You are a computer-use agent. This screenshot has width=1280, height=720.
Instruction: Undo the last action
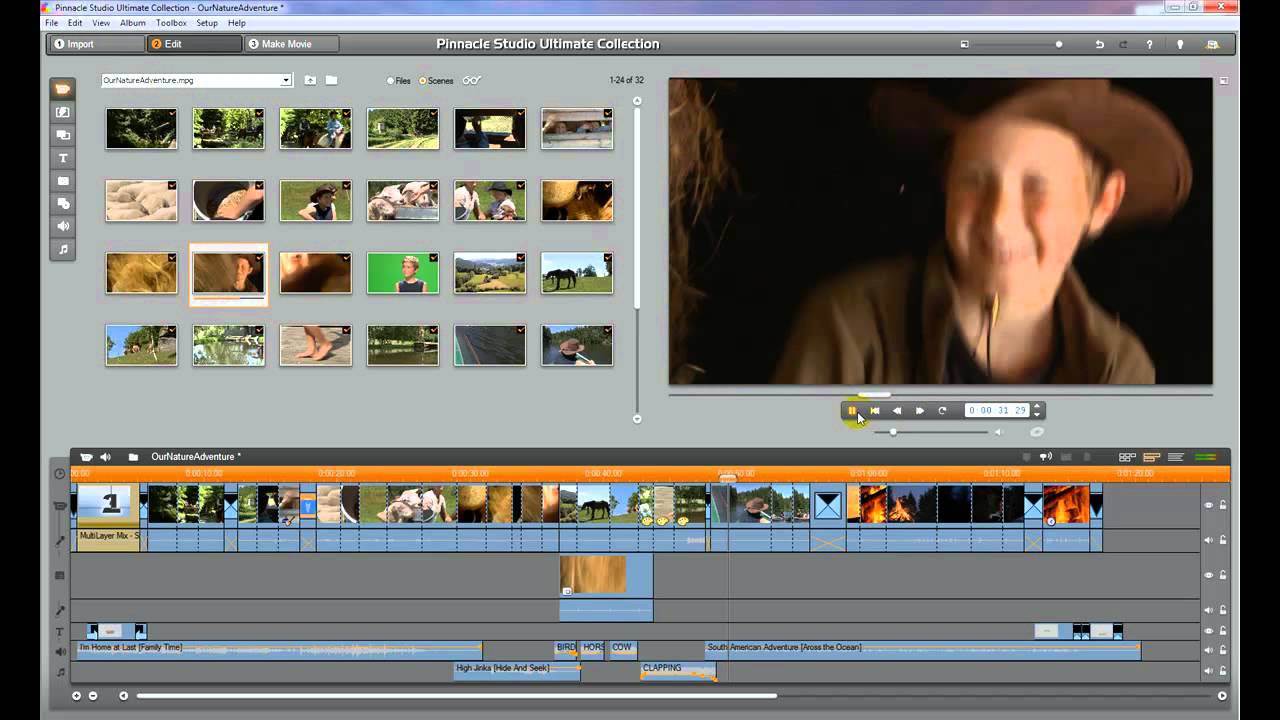coord(1100,44)
